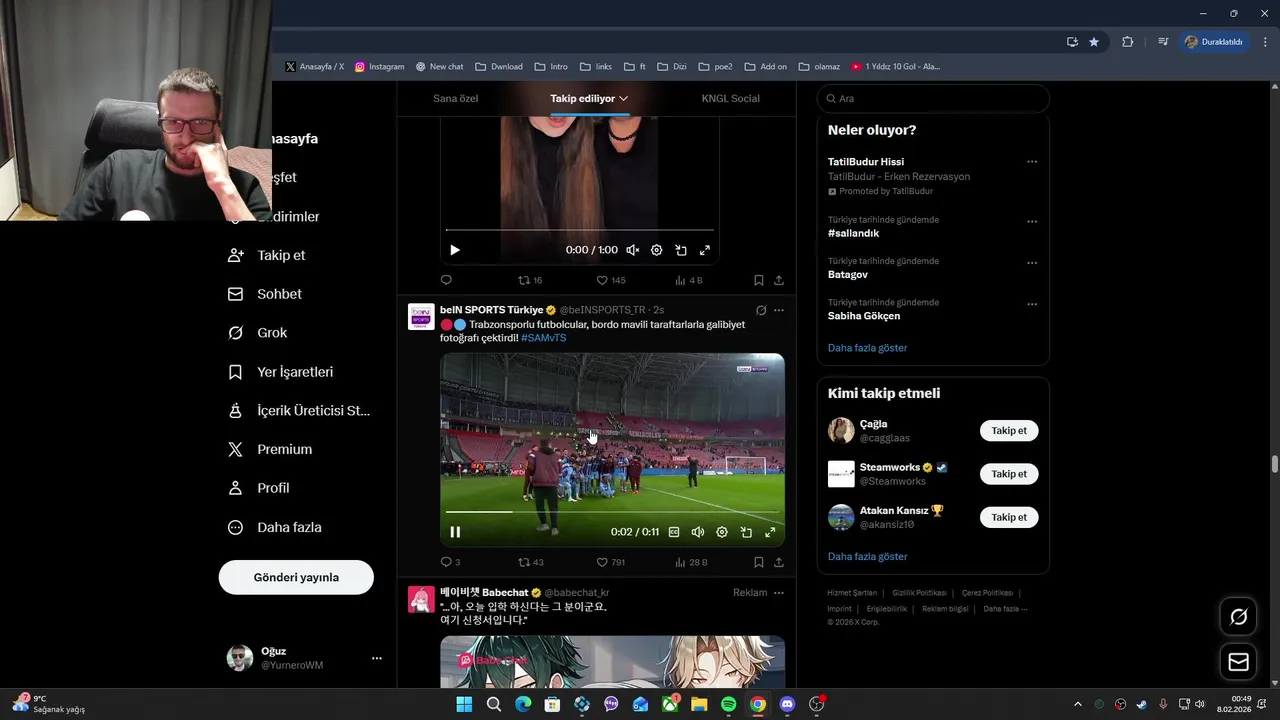This screenshot has height=720, width=1280.
Task: Seek on the beIN SPORTS video progress bar
Action: (612, 512)
